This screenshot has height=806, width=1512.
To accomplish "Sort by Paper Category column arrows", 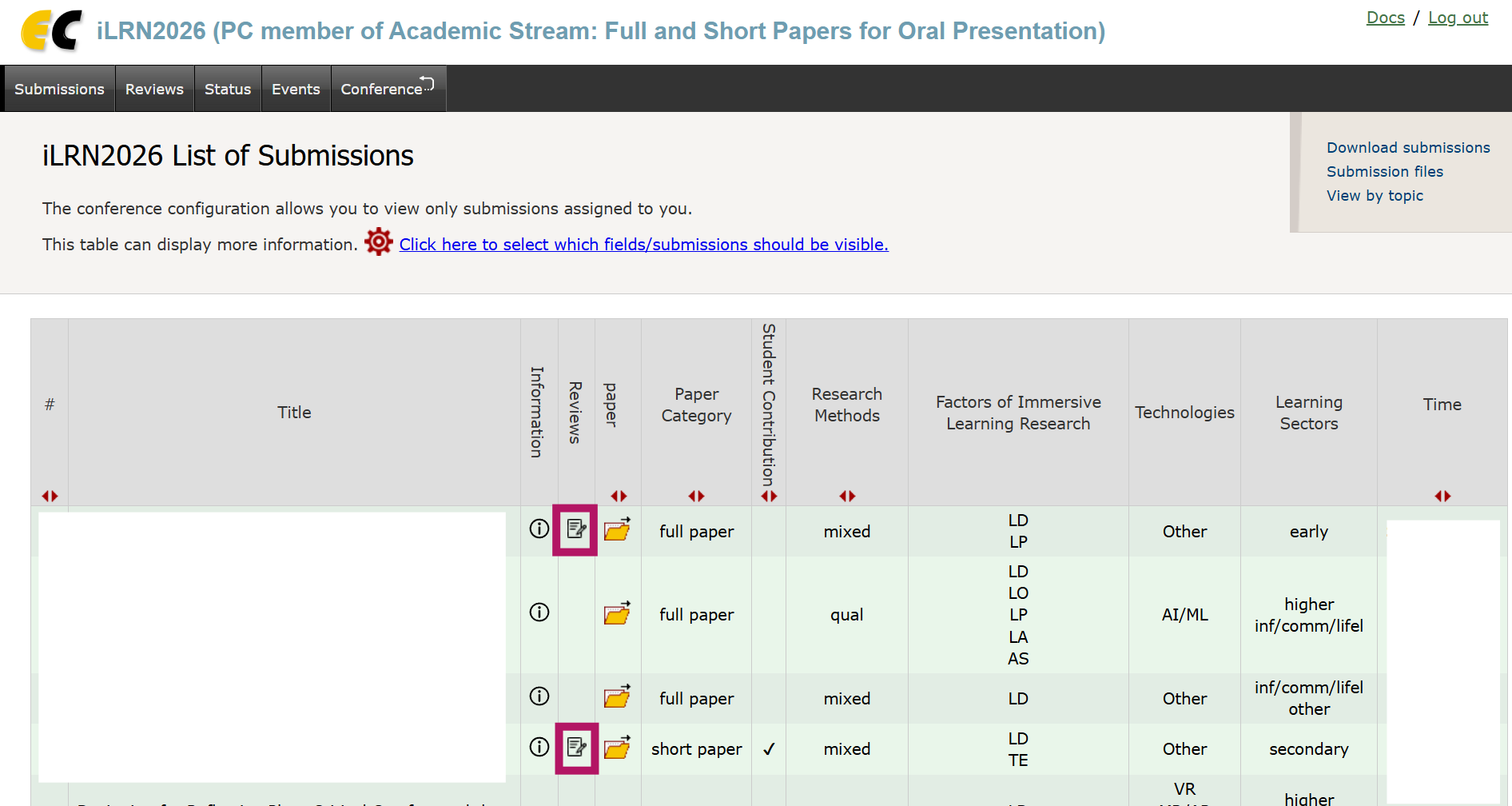I will 696,496.
